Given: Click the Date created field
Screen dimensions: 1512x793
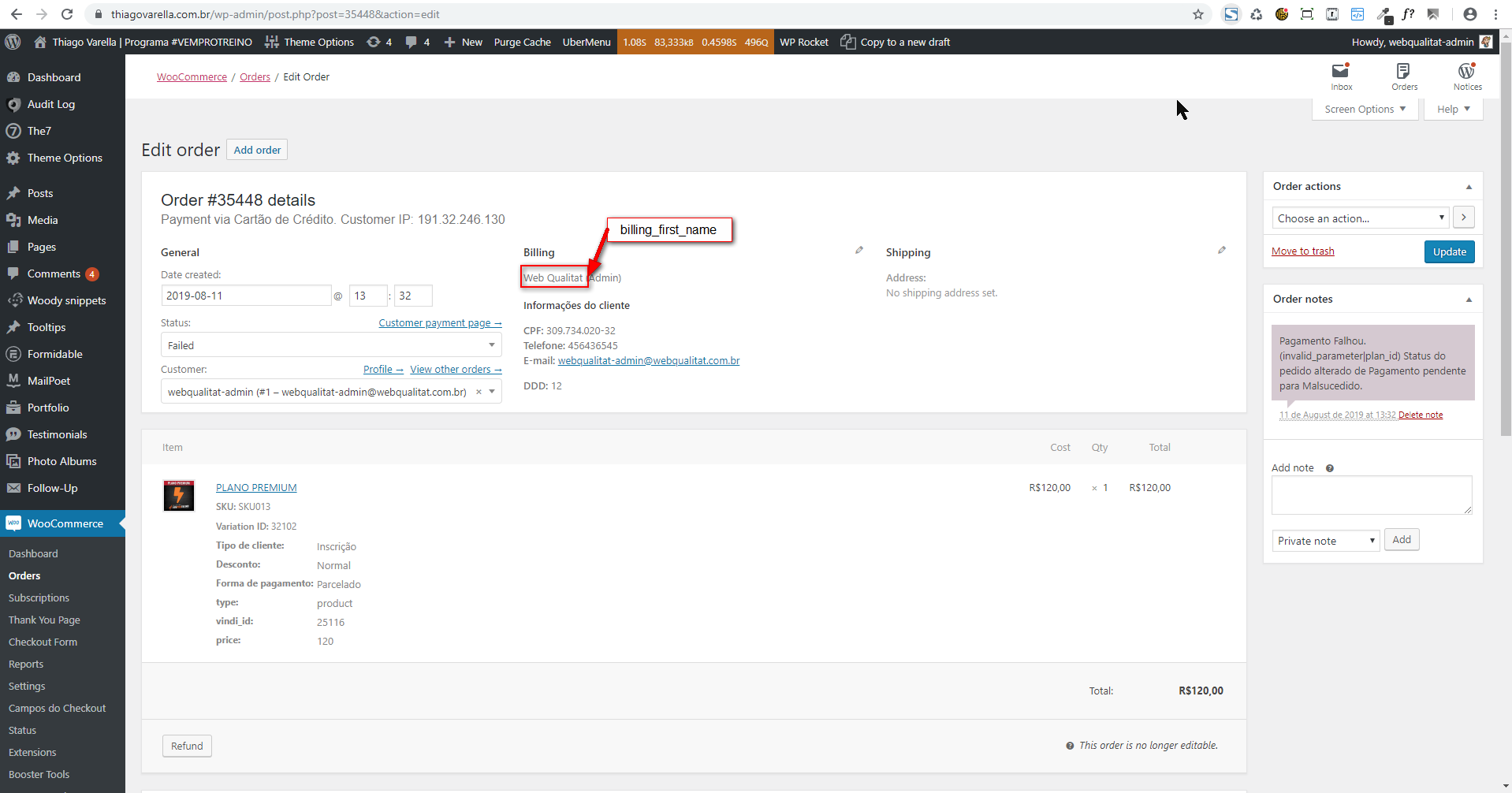Looking at the screenshot, I should click(246, 296).
